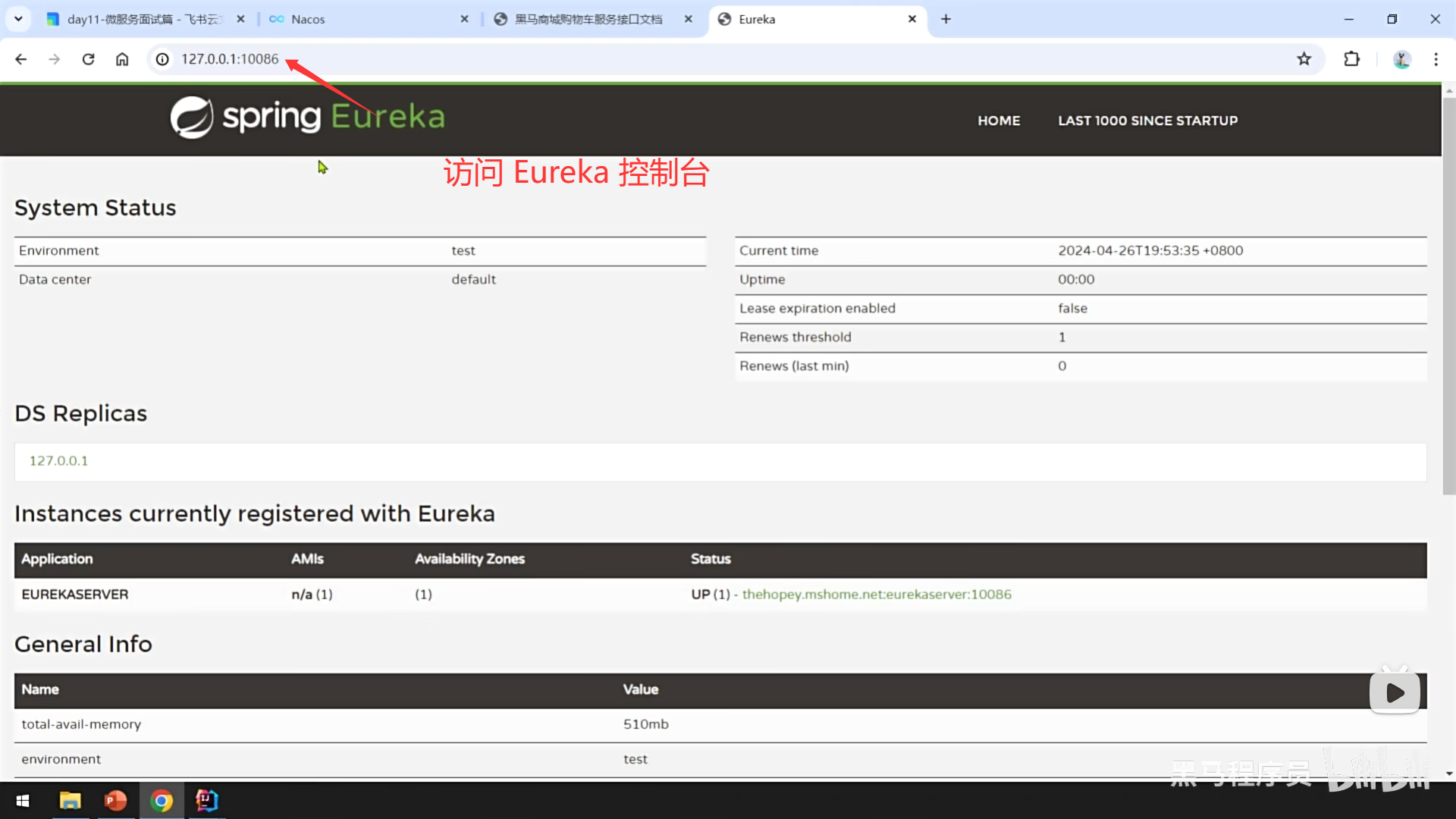
Task: Click the page vertical scrollbar thumb
Action: pos(1448,296)
